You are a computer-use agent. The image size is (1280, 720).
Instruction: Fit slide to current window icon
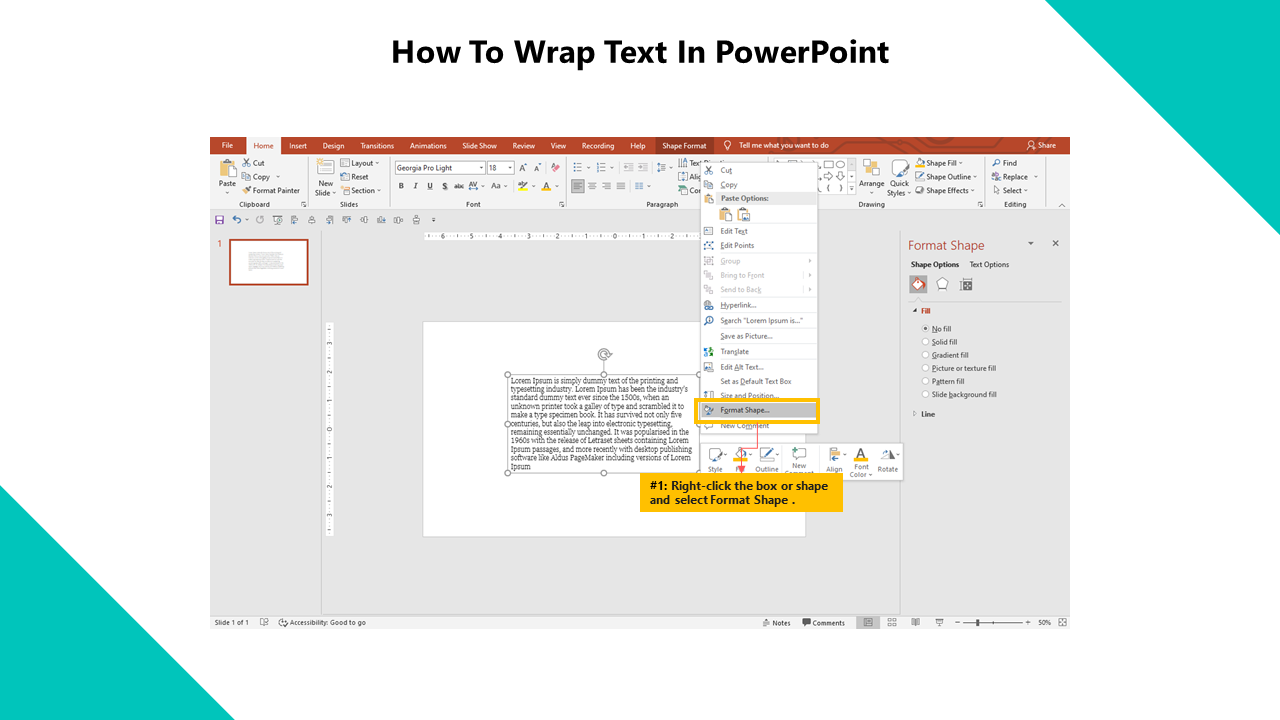(x=1061, y=622)
